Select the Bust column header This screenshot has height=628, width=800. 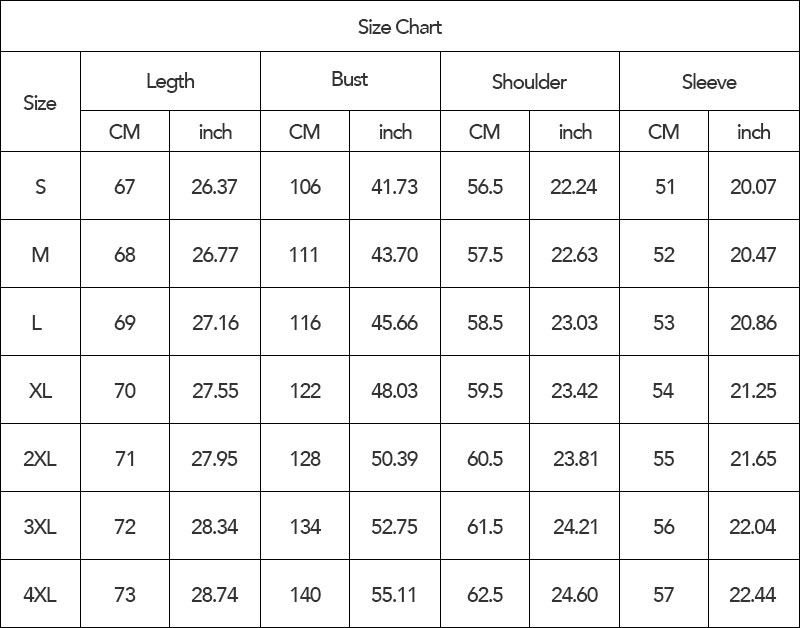[x=350, y=81]
